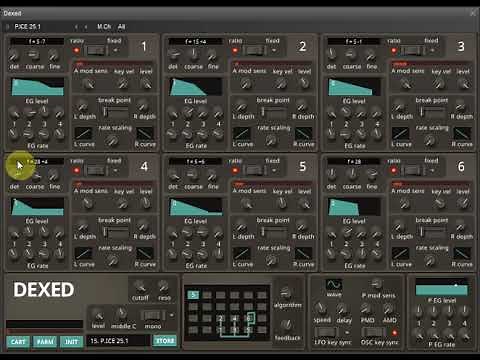This screenshot has height=360, width=480.
Task: Click operator 1 envelope graph
Action: coord(38,87)
